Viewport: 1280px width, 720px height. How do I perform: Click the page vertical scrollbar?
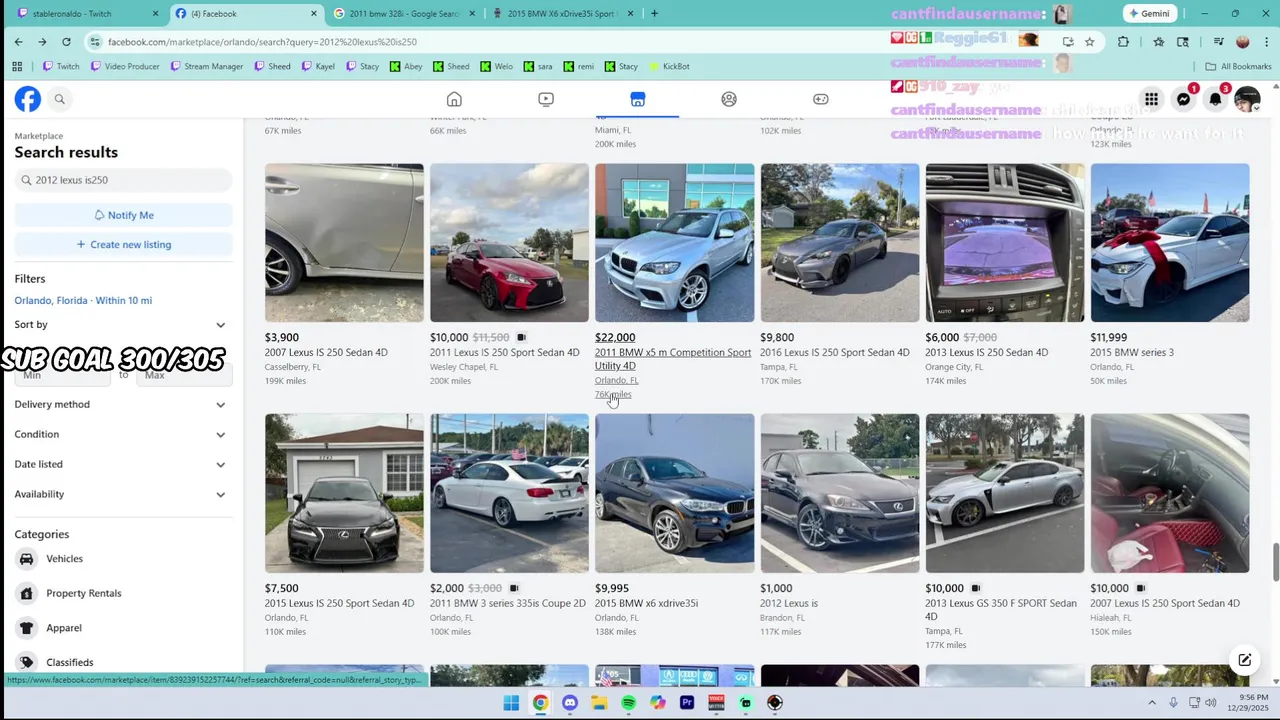(x=1275, y=562)
